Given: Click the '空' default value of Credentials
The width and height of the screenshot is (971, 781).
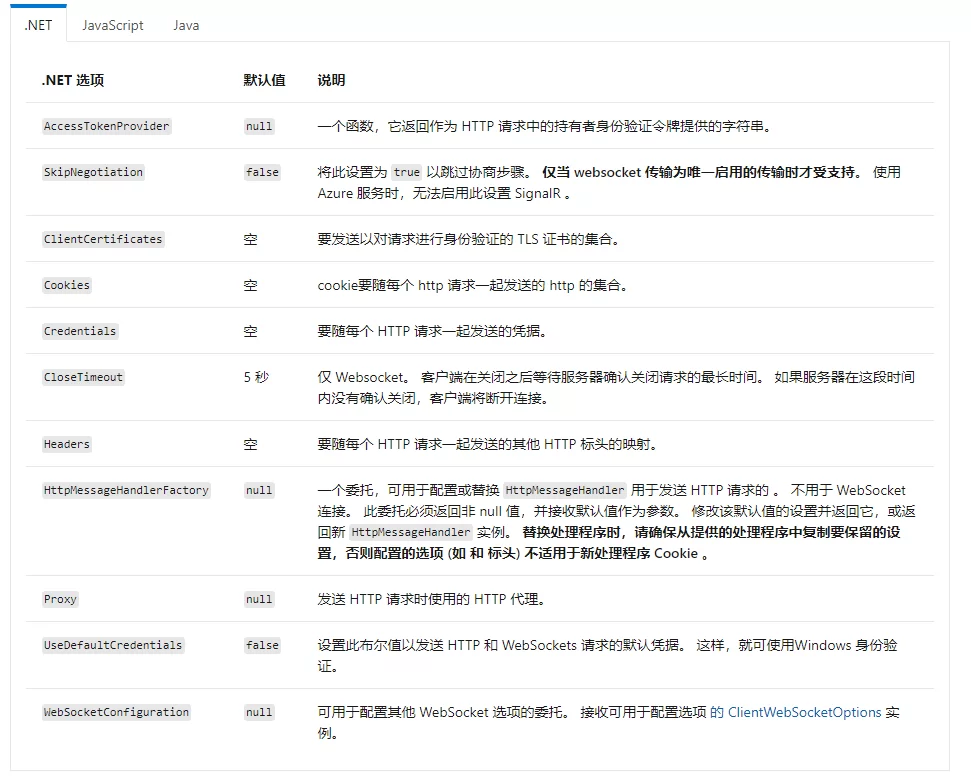Looking at the screenshot, I should pos(250,331).
